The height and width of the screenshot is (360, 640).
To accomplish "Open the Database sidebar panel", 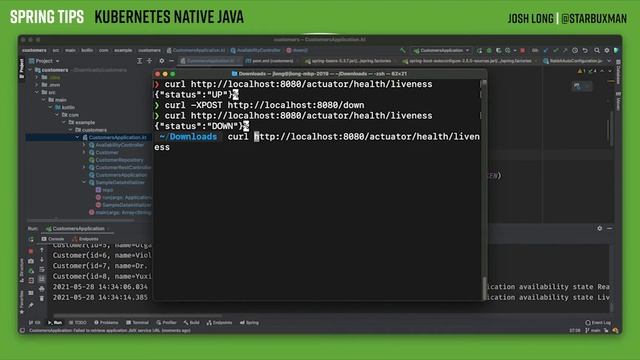I will pyautogui.click(x=618, y=73).
